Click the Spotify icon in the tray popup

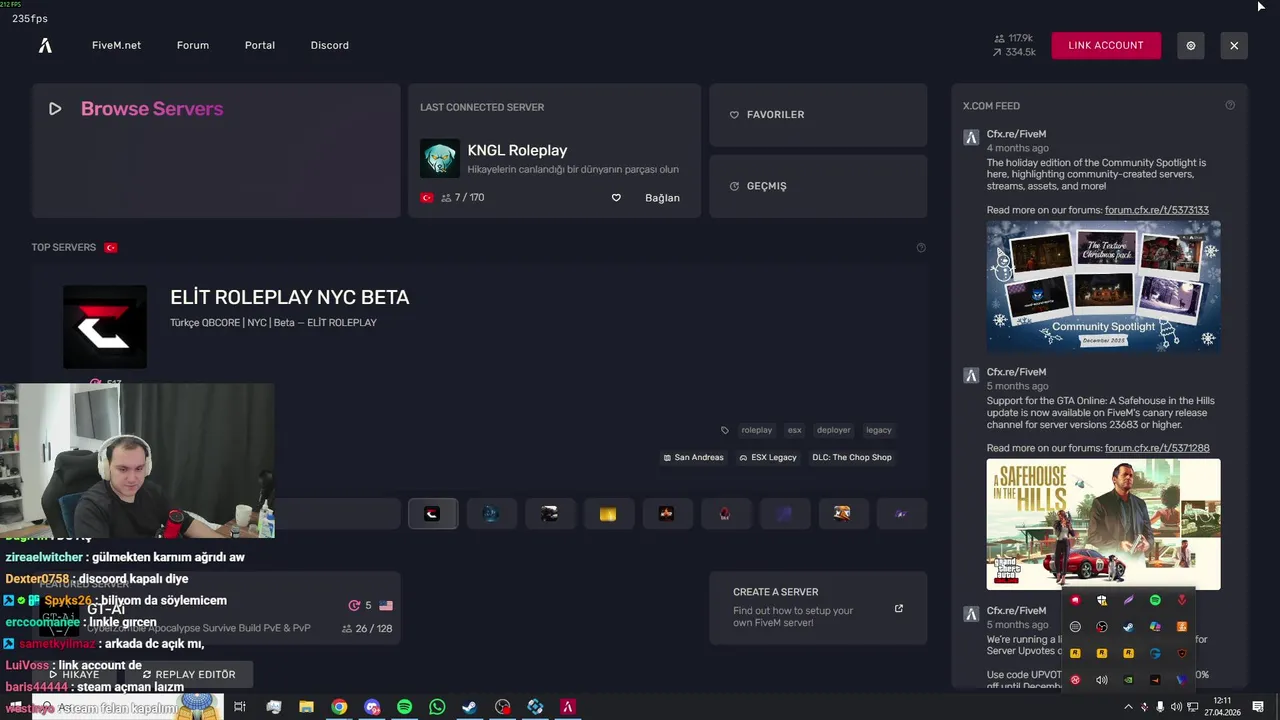[1155, 600]
